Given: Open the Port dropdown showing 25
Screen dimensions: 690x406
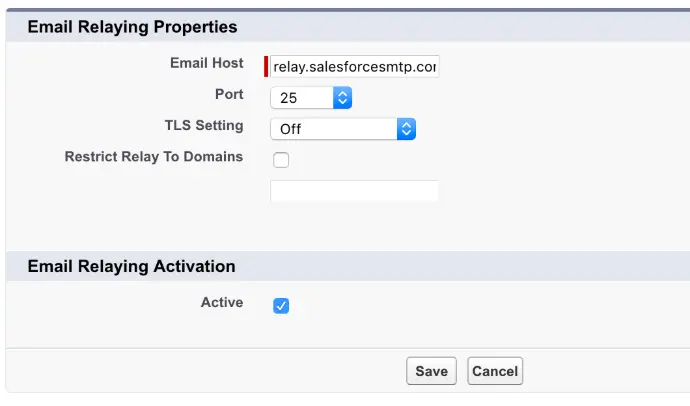Looking at the screenshot, I should tap(311, 98).
